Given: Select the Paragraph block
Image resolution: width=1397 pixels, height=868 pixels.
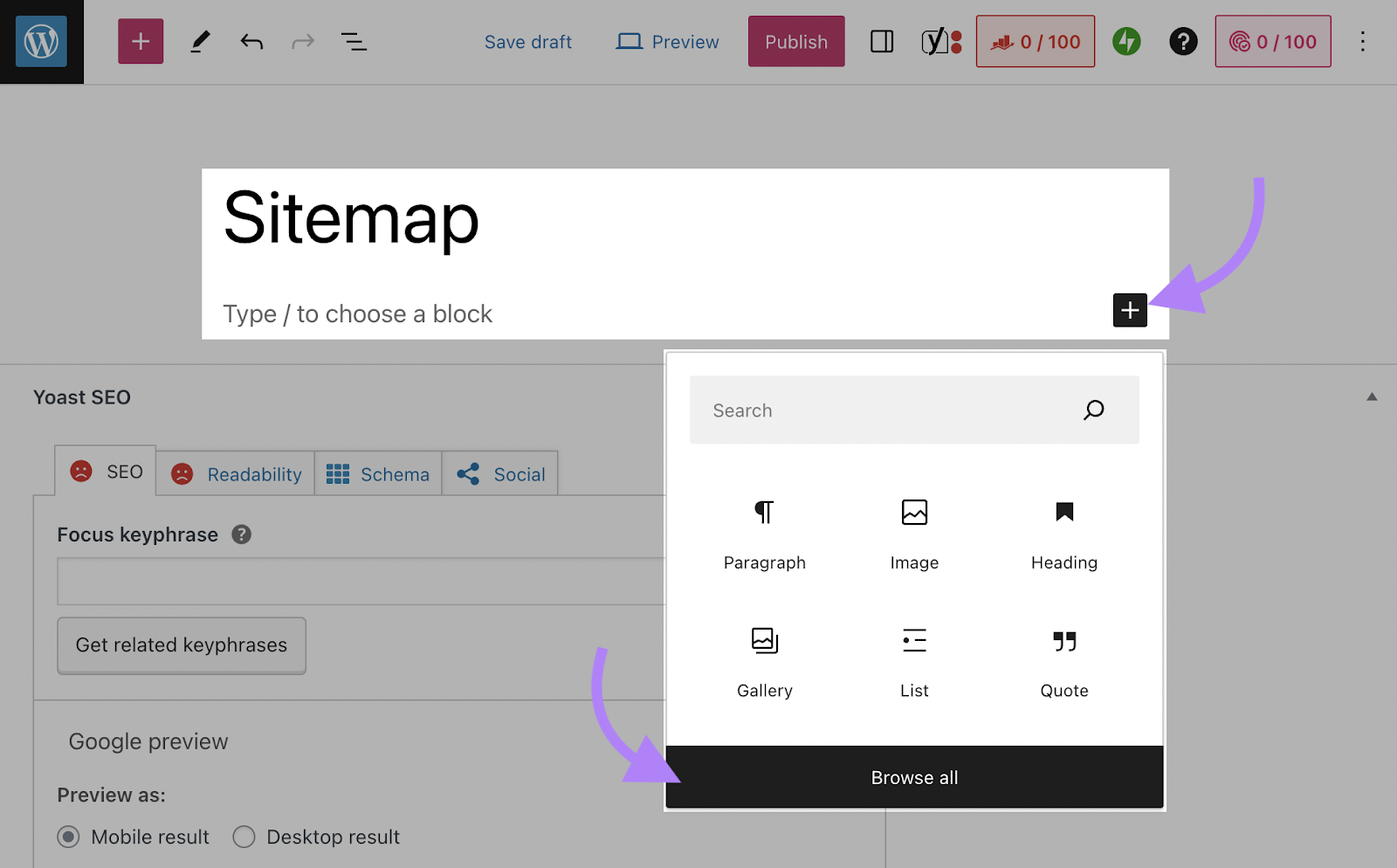Looking at the screenshot, I should point(764,534).
